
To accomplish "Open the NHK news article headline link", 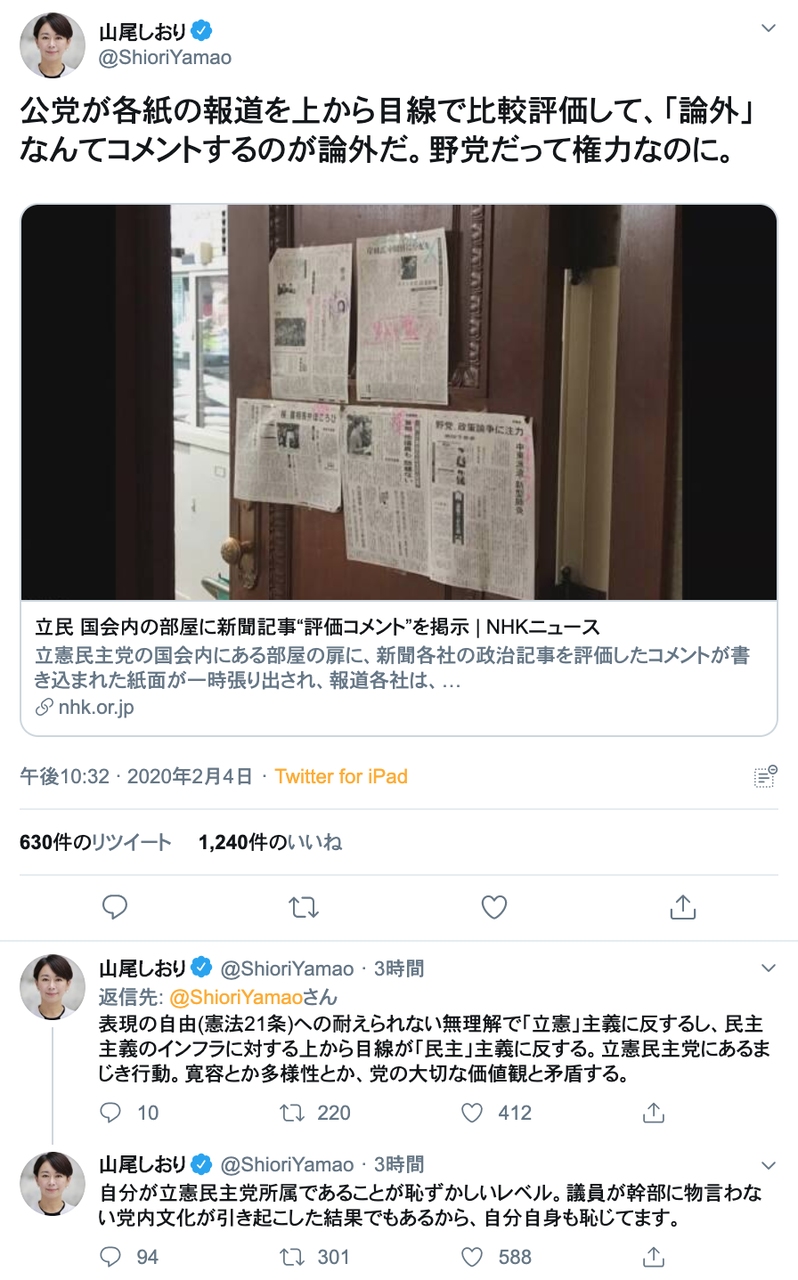I will tap(317, 628).
